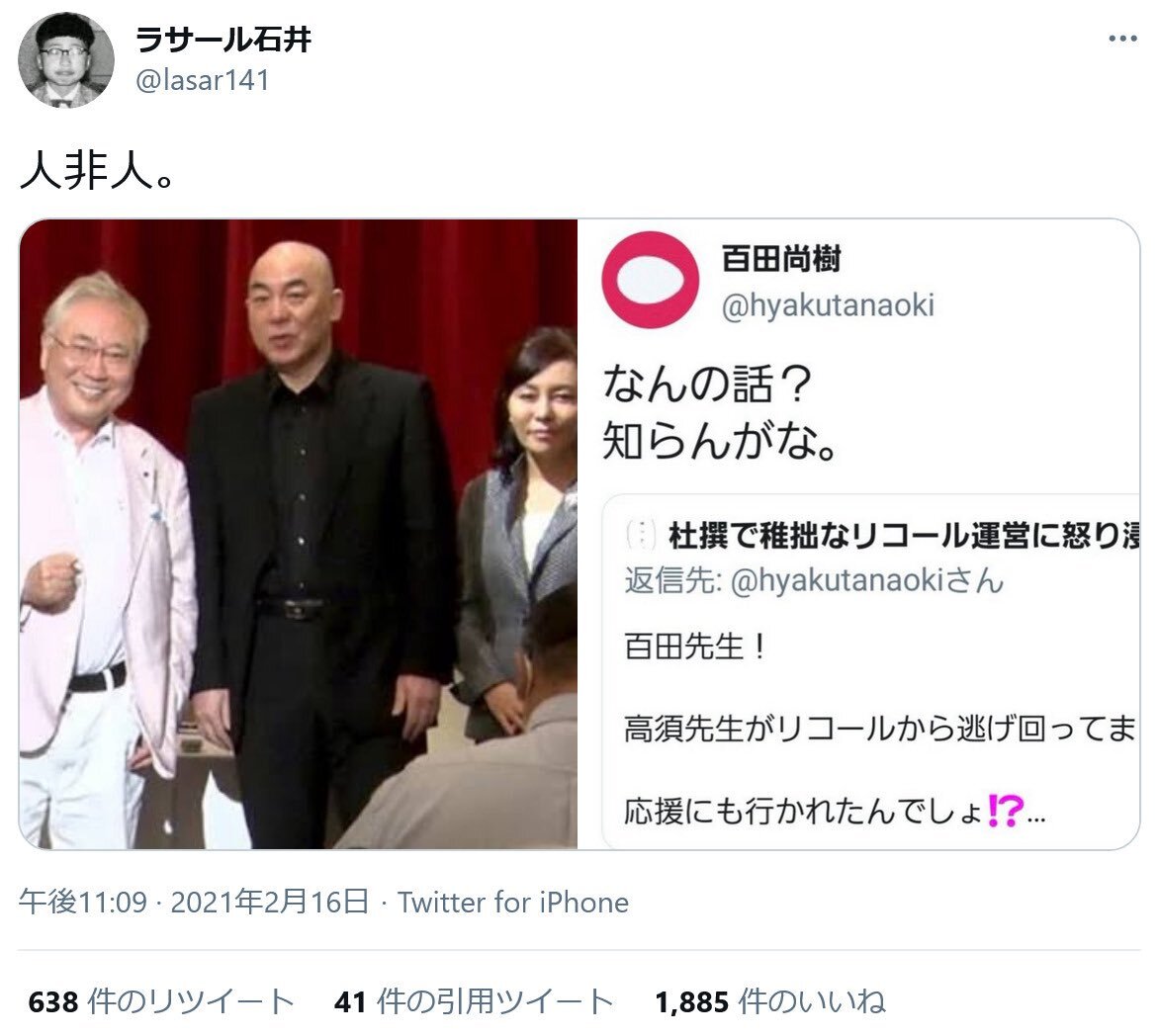Screen dimensions: 1159x1036
Task: View the 638 件のリツイート list
Action: tap(162, 1002)
